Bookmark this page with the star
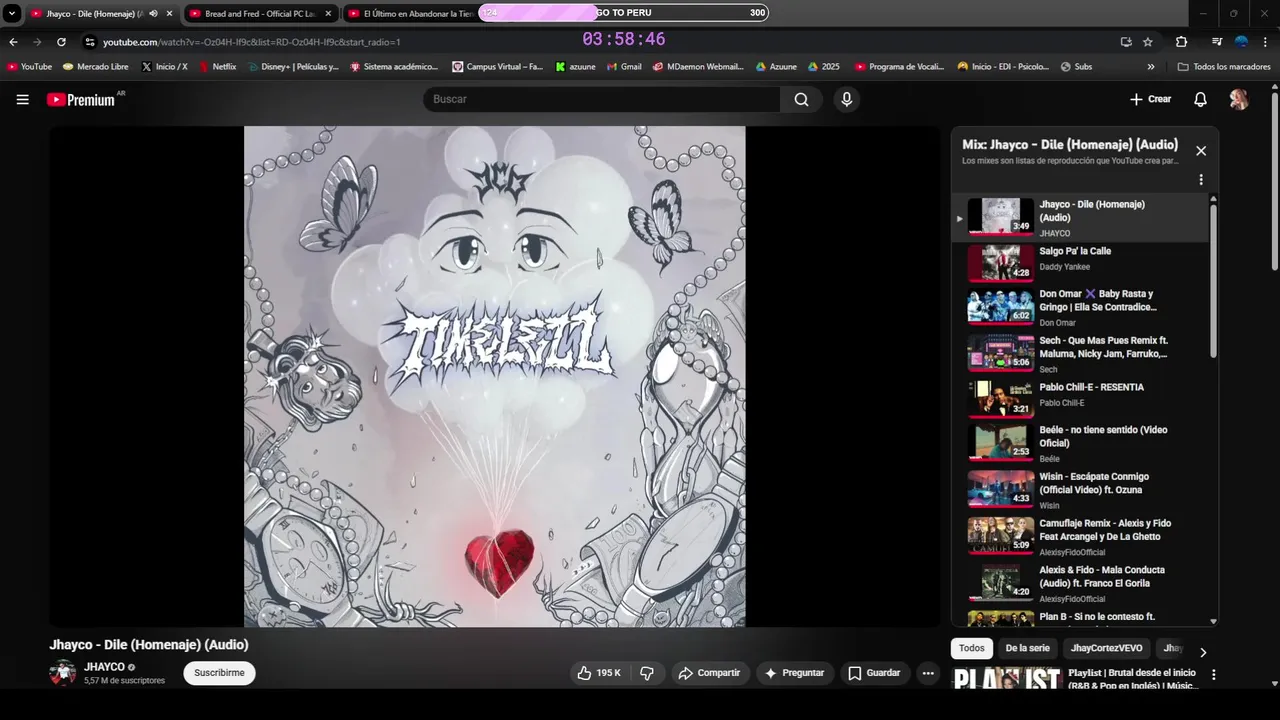 1148,42
